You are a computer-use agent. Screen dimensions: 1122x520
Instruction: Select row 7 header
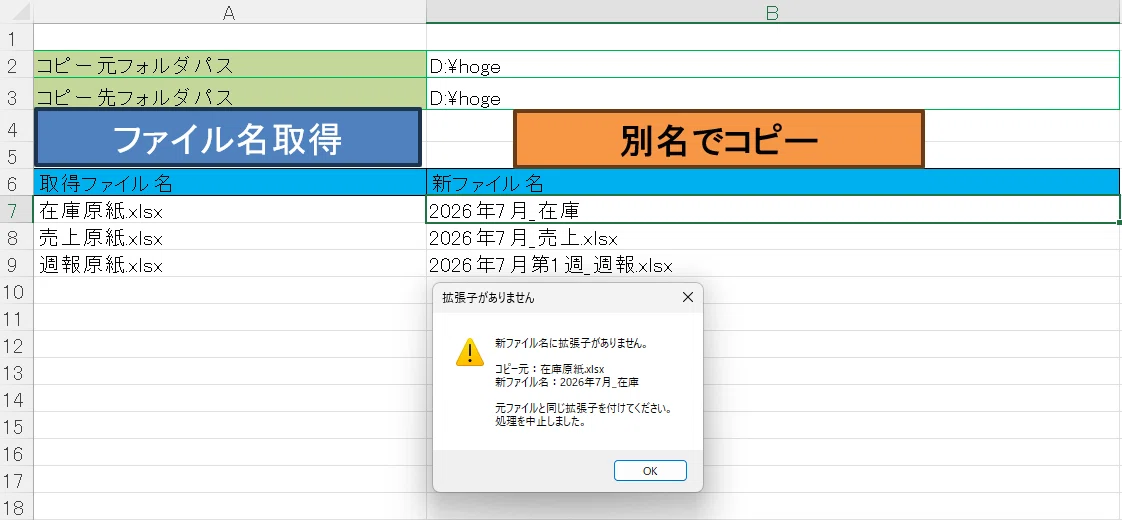[x=16, y=210]
